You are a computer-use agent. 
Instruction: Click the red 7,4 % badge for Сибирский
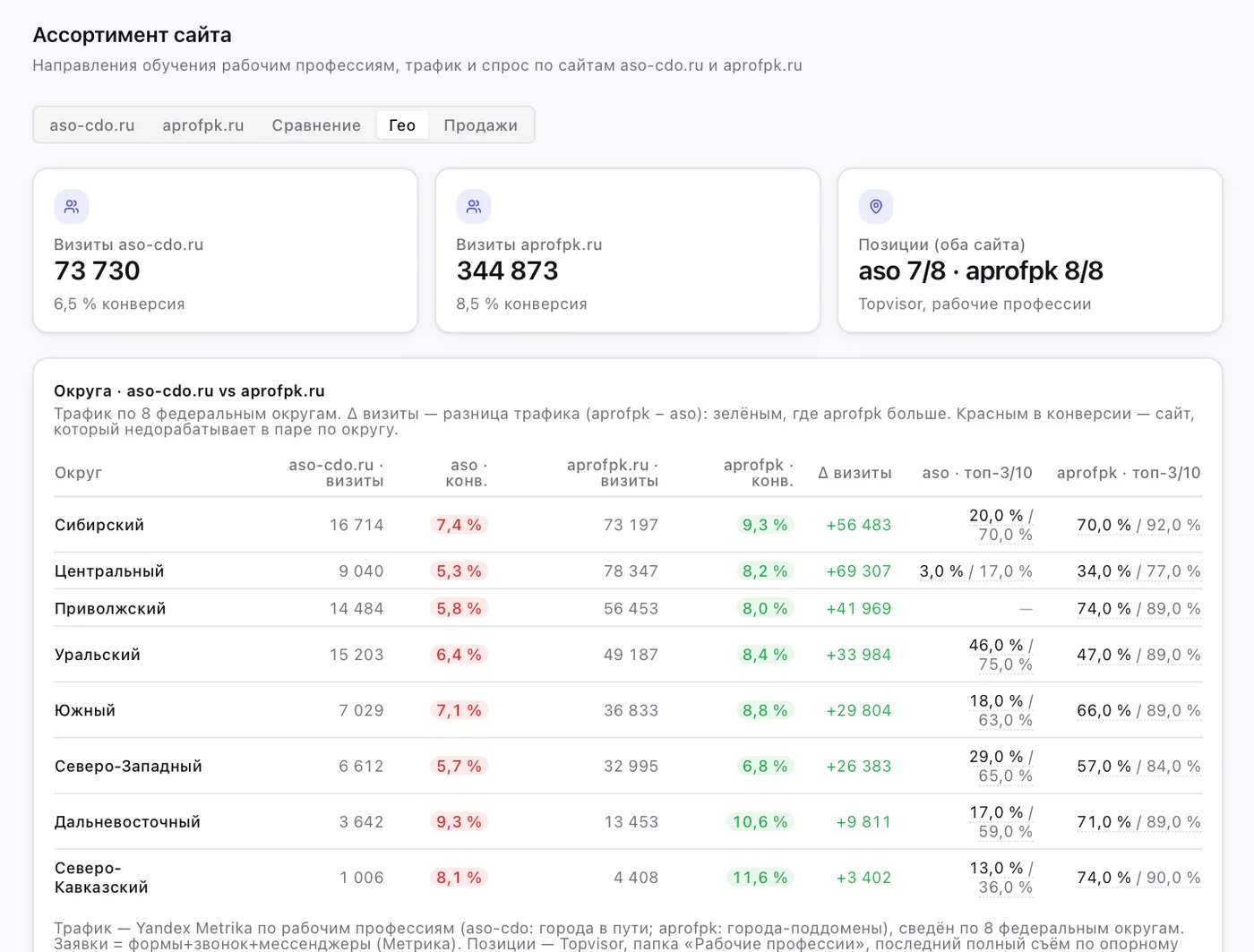click(460, 525)
